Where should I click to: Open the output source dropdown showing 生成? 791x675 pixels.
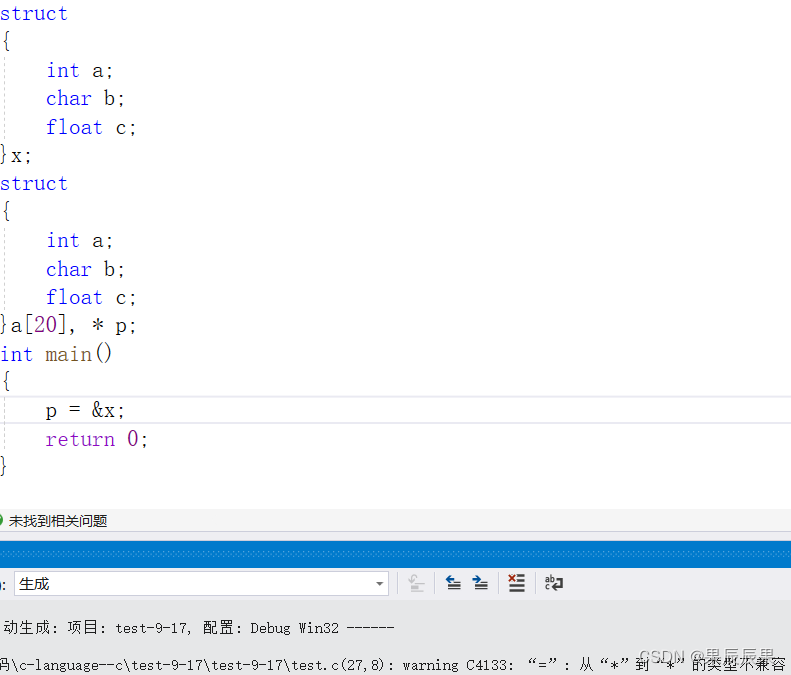click(201, 584)
